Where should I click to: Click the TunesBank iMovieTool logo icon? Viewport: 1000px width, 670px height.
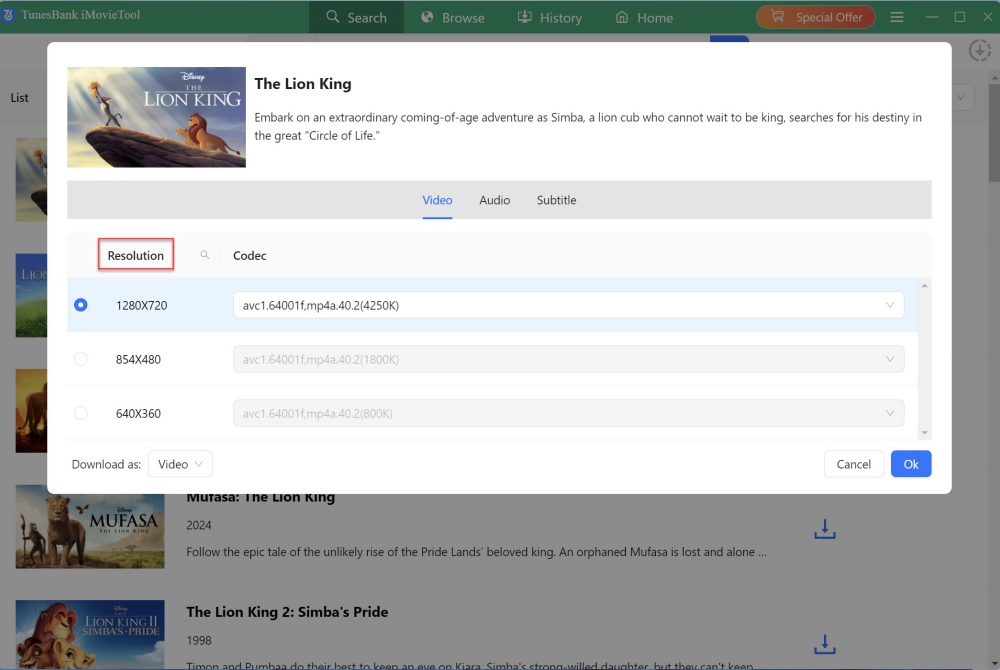point(8,14)
